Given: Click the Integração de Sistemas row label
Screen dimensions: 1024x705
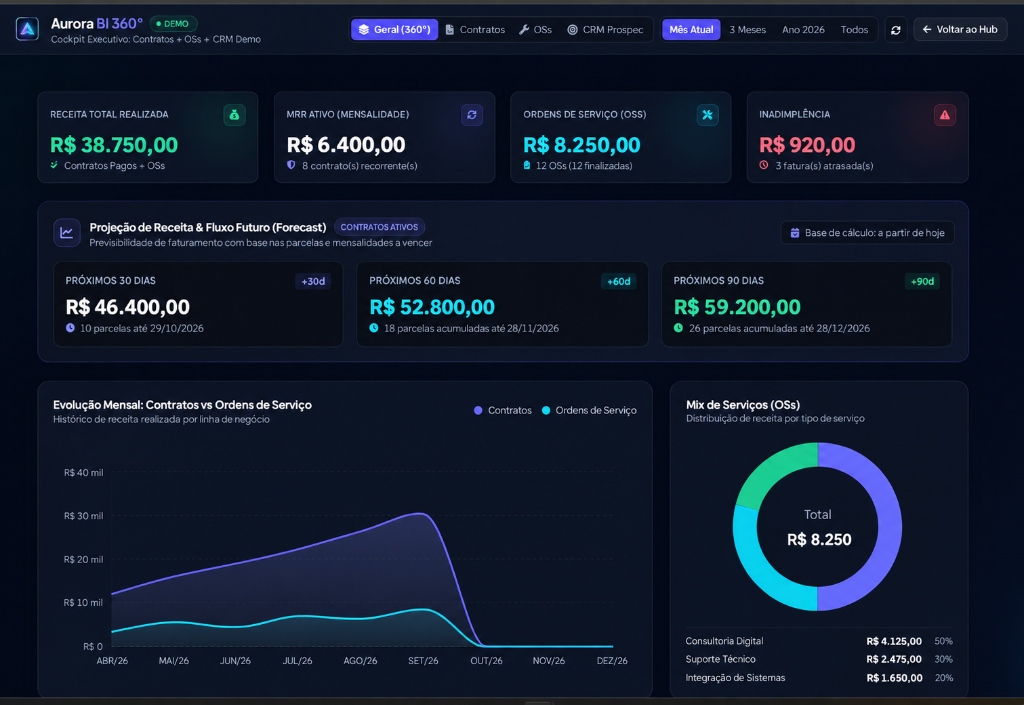Looking at the screenshot, I should 735,678.
